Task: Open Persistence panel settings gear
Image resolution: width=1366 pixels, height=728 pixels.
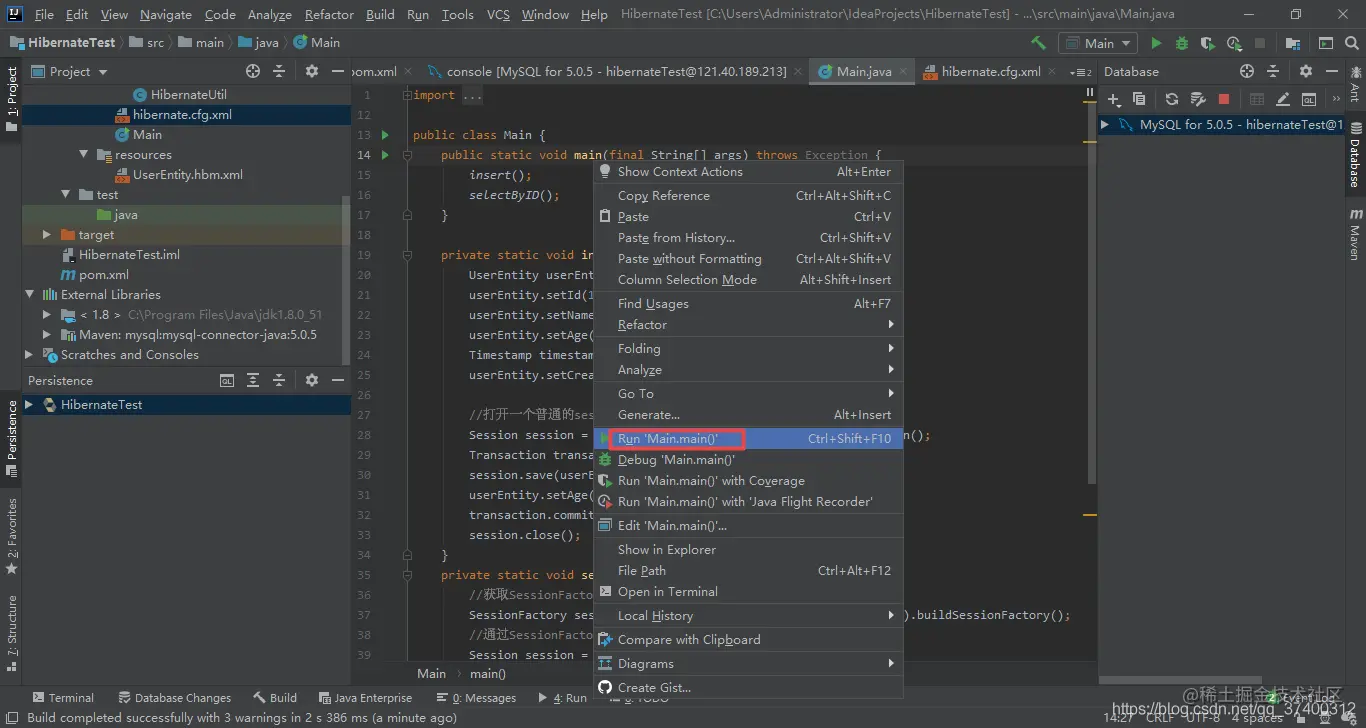Action: (x=312, y=380)
